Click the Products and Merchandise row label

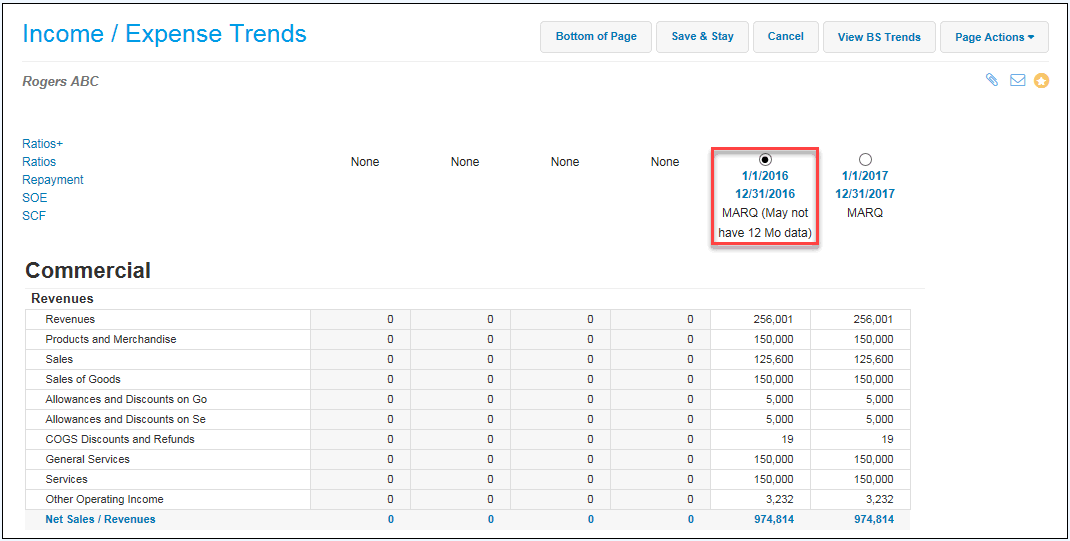[111, 339]
